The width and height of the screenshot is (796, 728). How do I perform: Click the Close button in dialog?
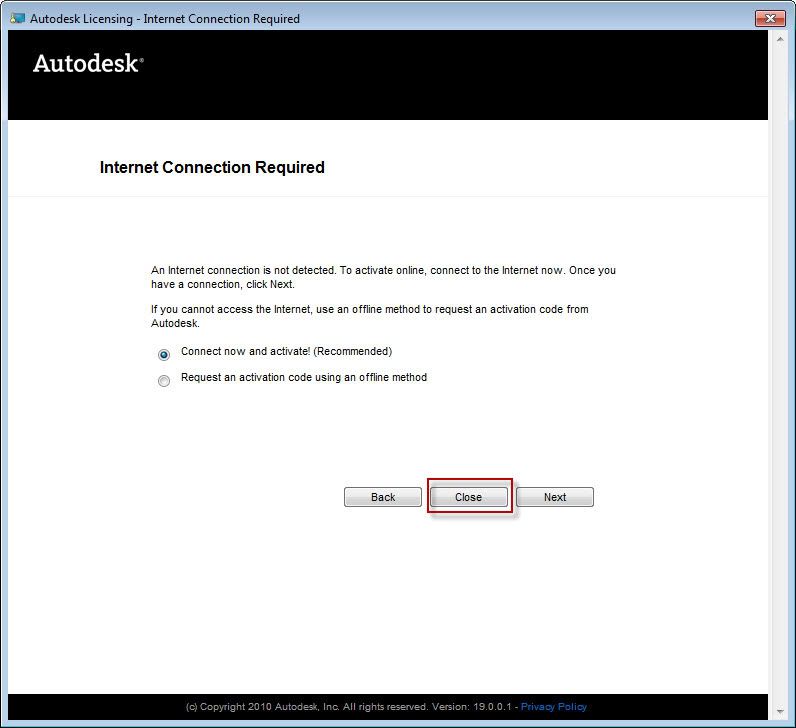pyautogui.click(x=469, y=497)
